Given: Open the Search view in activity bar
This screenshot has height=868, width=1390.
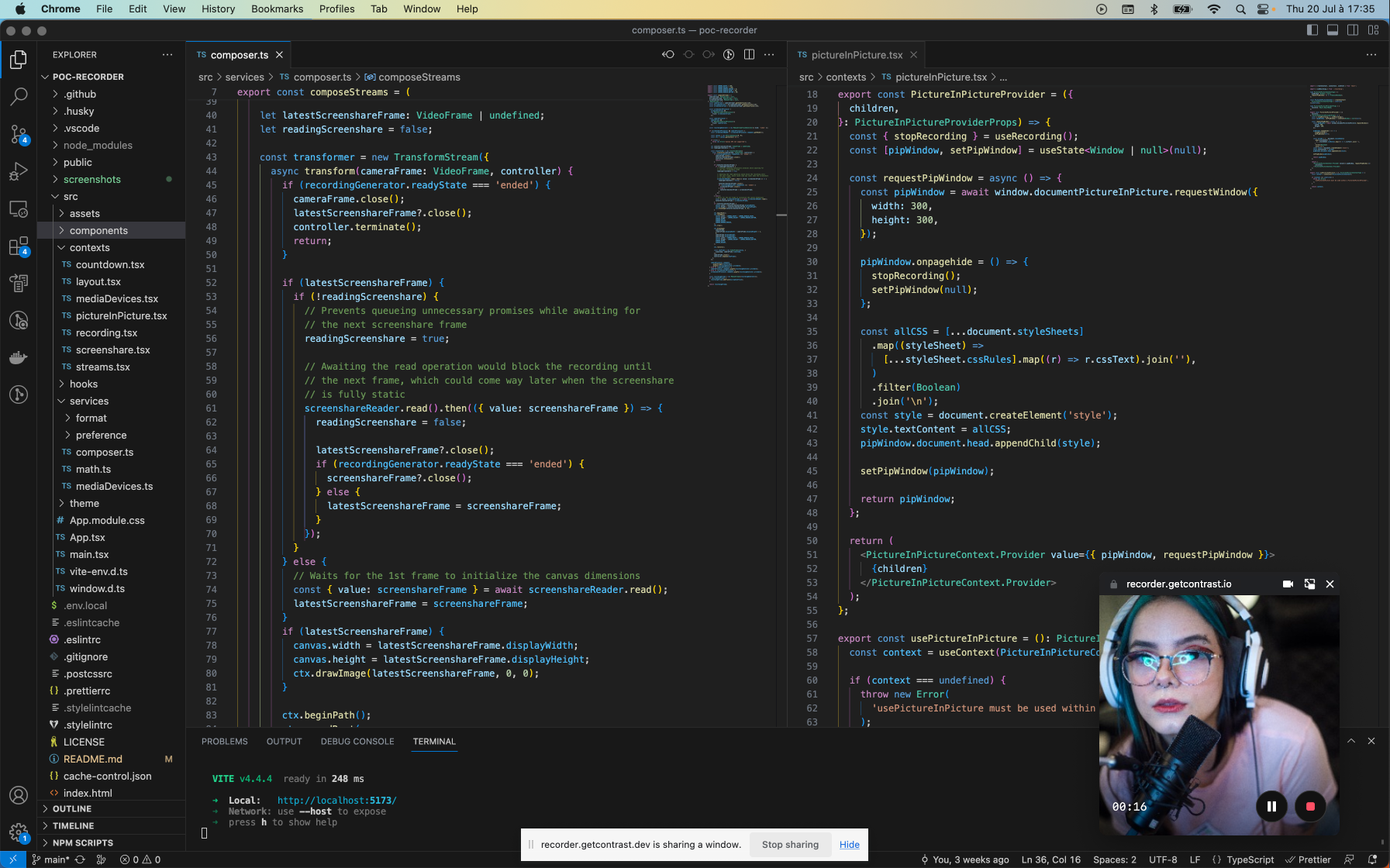Looking at the screenshot, I should (x=19, y=97).
